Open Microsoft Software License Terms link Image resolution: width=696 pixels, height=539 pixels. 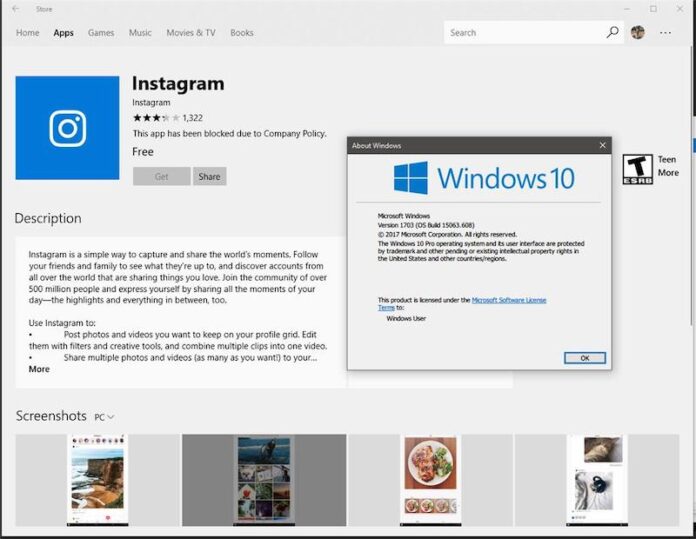tap(509, 300)
